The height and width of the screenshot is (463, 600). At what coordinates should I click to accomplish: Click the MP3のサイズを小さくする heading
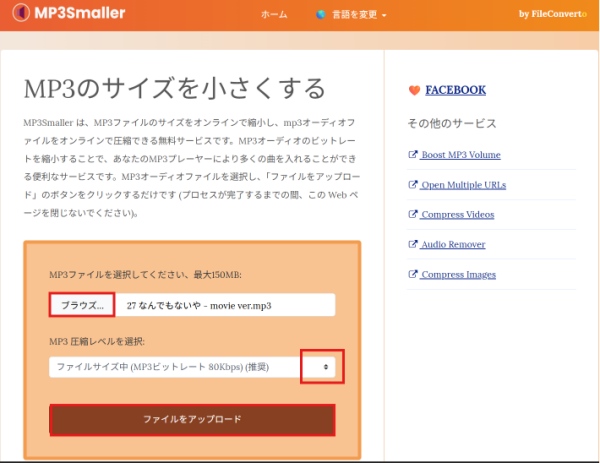(174, 88)
